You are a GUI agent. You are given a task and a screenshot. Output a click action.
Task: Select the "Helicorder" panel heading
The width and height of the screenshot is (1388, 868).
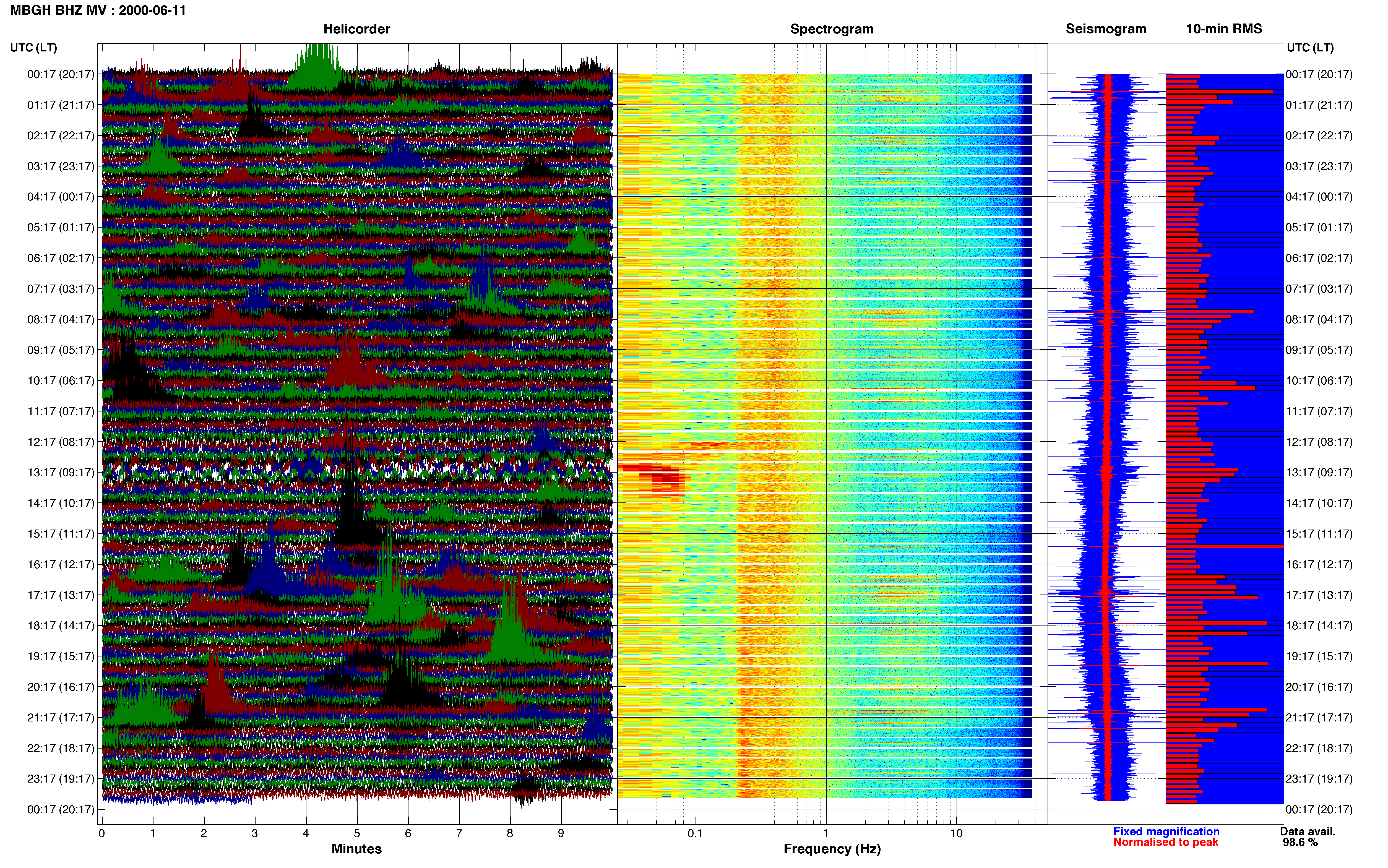[x=356, y=29]
